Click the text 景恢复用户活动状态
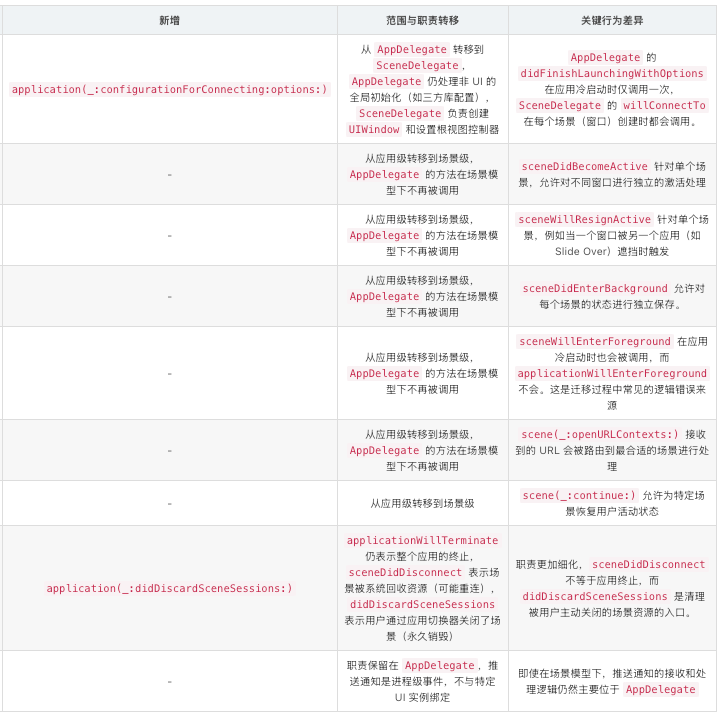Screen dimensions: 723x713 coord(612,511)
